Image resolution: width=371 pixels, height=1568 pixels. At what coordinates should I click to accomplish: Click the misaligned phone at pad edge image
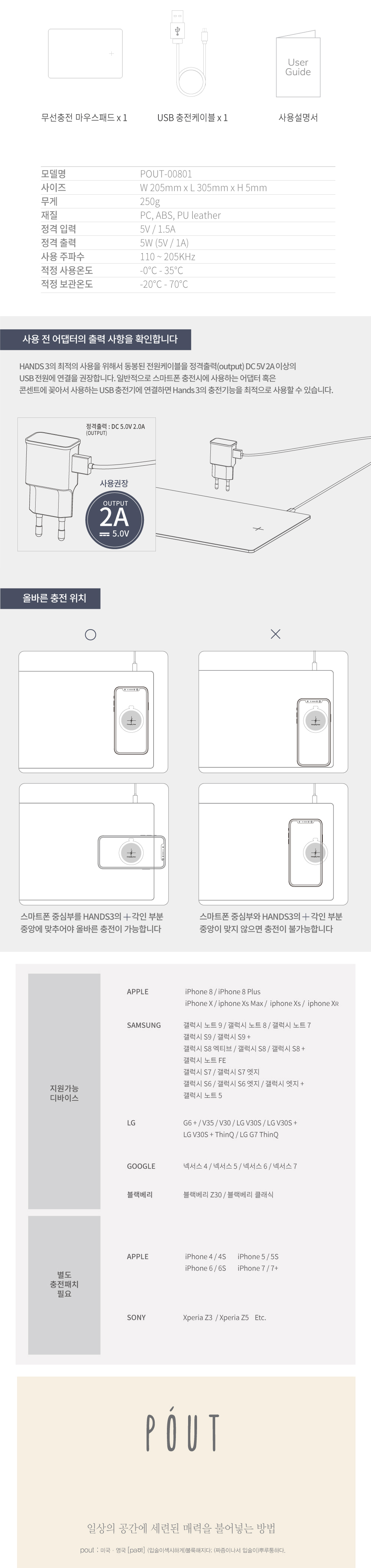pos(273,712)
